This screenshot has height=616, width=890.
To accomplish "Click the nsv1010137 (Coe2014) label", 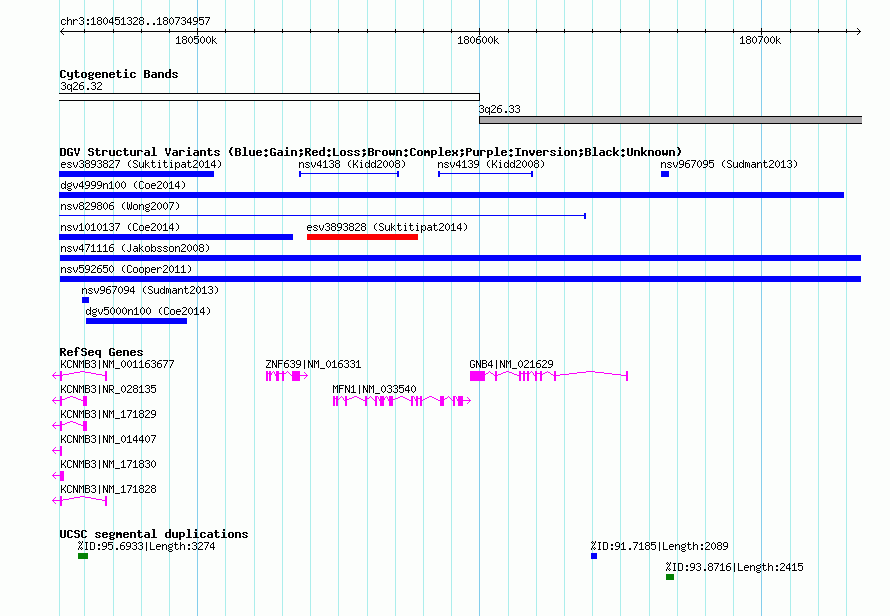I will [120, 227].
